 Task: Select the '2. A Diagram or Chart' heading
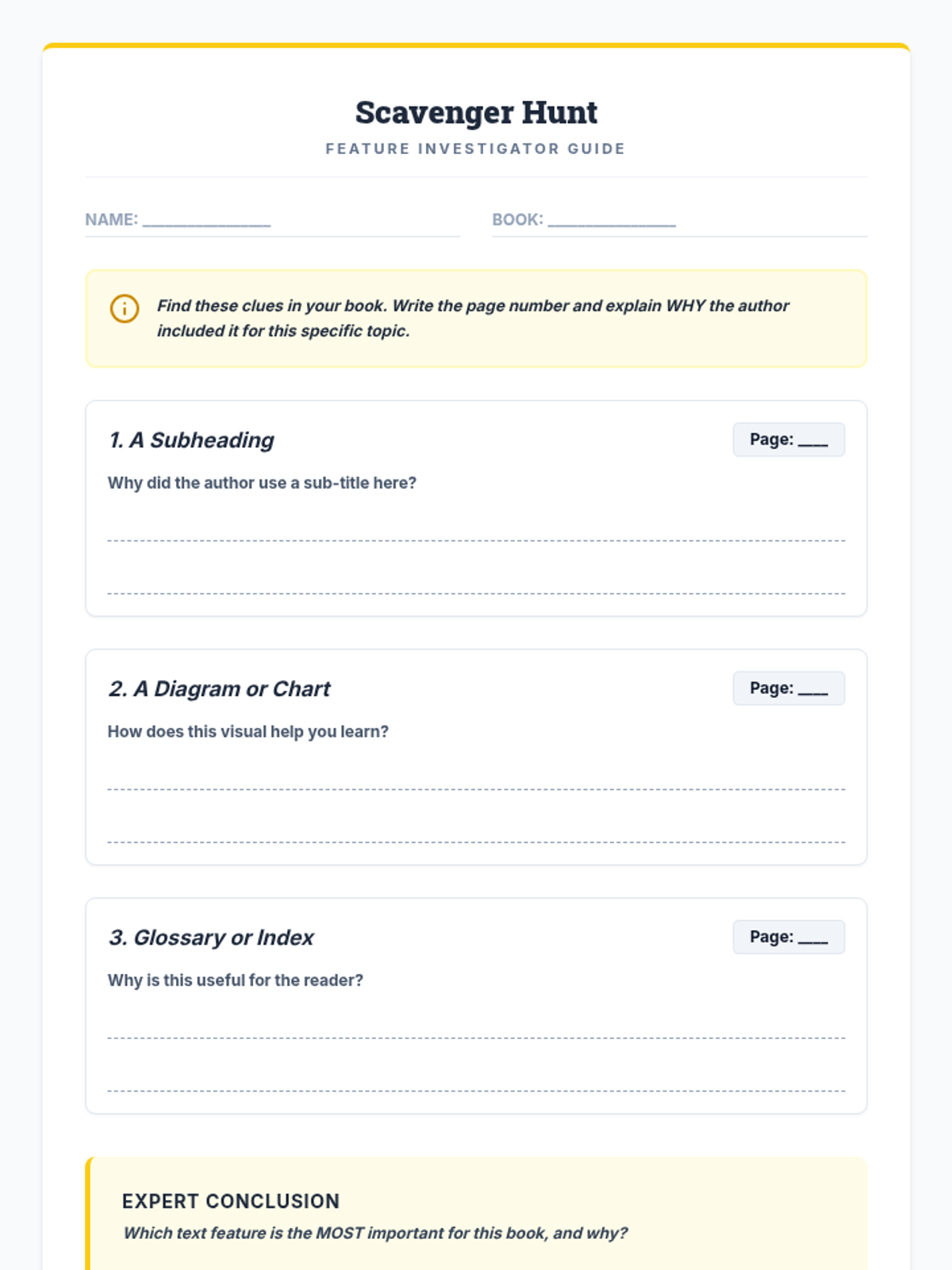coord(219,688)
